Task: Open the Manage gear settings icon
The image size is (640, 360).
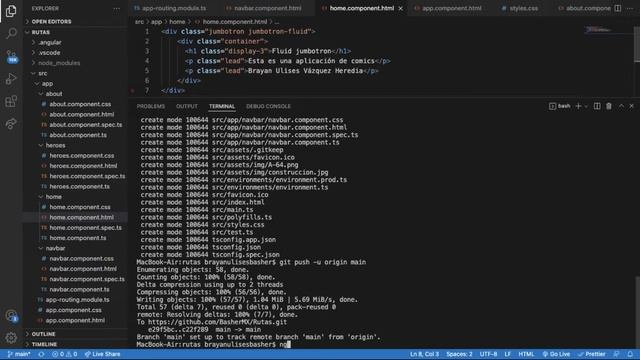Action: click(11, 338)
